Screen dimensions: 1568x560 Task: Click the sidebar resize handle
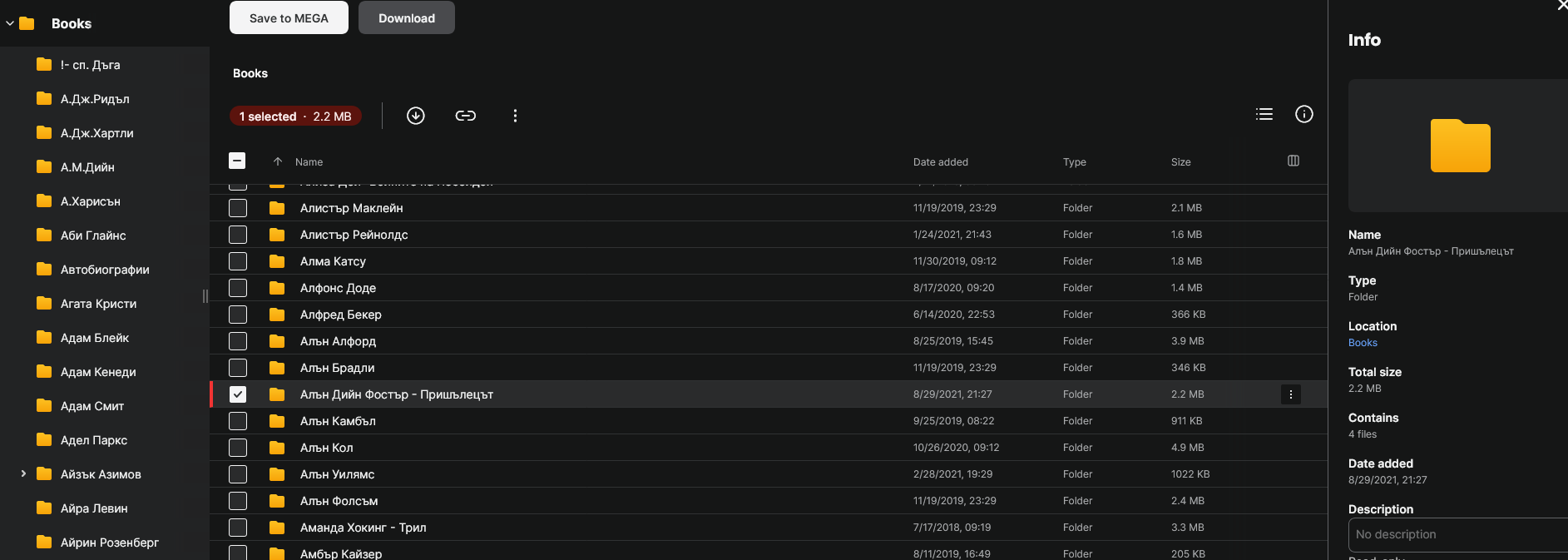tap(205, 295)
